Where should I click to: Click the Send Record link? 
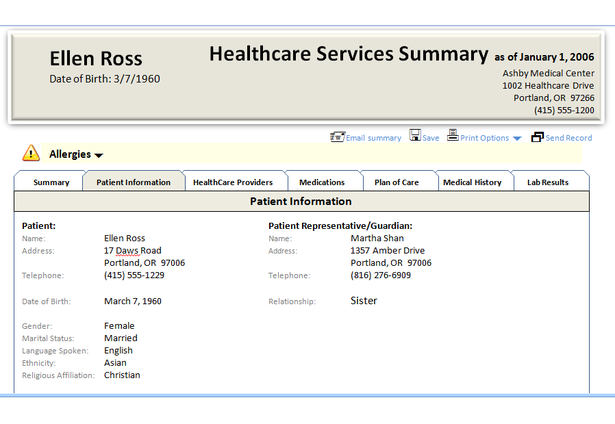coord(569,138)
